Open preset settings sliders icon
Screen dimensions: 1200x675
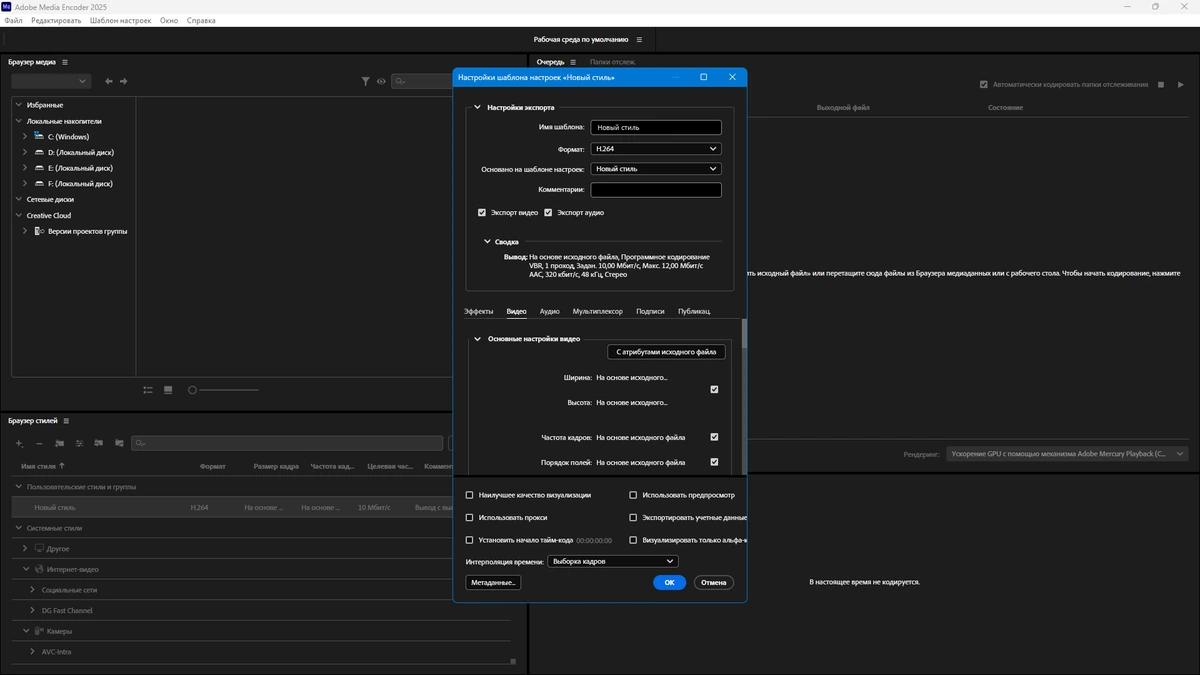79,443
